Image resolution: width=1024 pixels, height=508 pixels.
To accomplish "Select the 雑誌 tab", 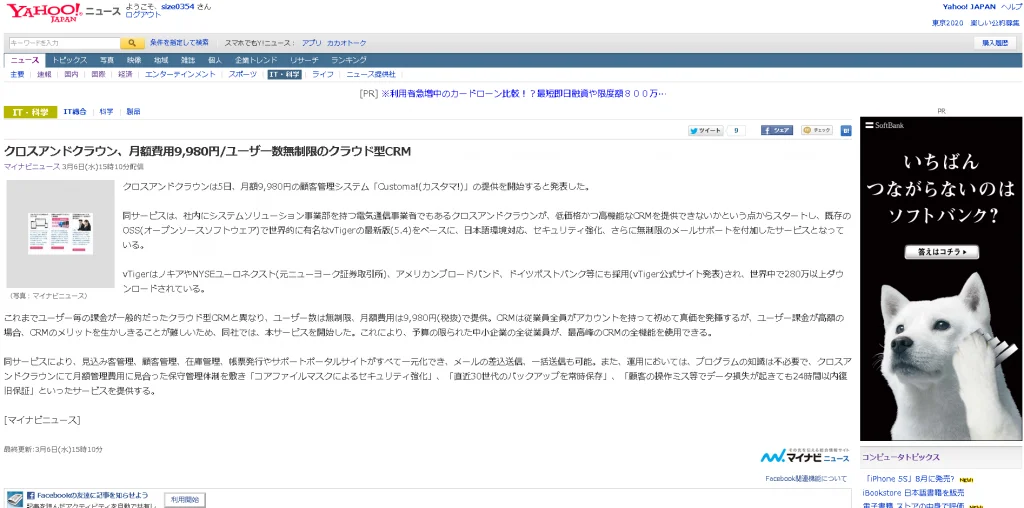I will [x=188, y=60].
